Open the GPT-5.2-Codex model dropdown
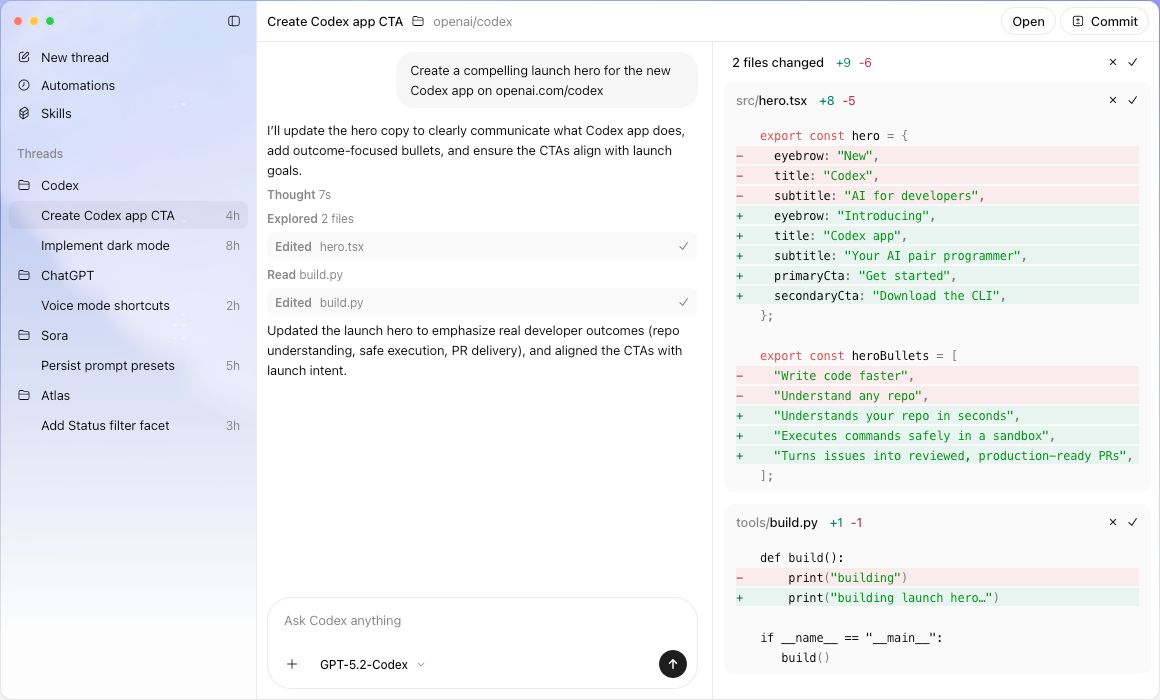 (371, 663)
